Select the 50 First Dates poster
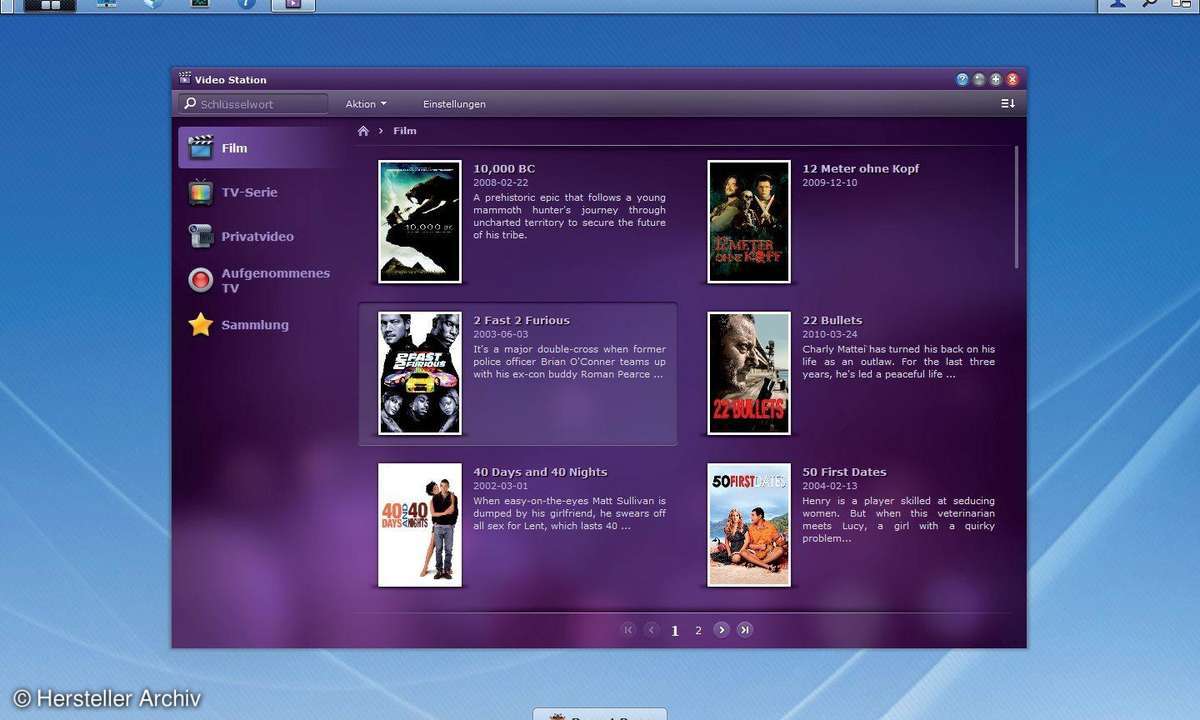Viewport: 1200px width, 720px height. (749, 525)
